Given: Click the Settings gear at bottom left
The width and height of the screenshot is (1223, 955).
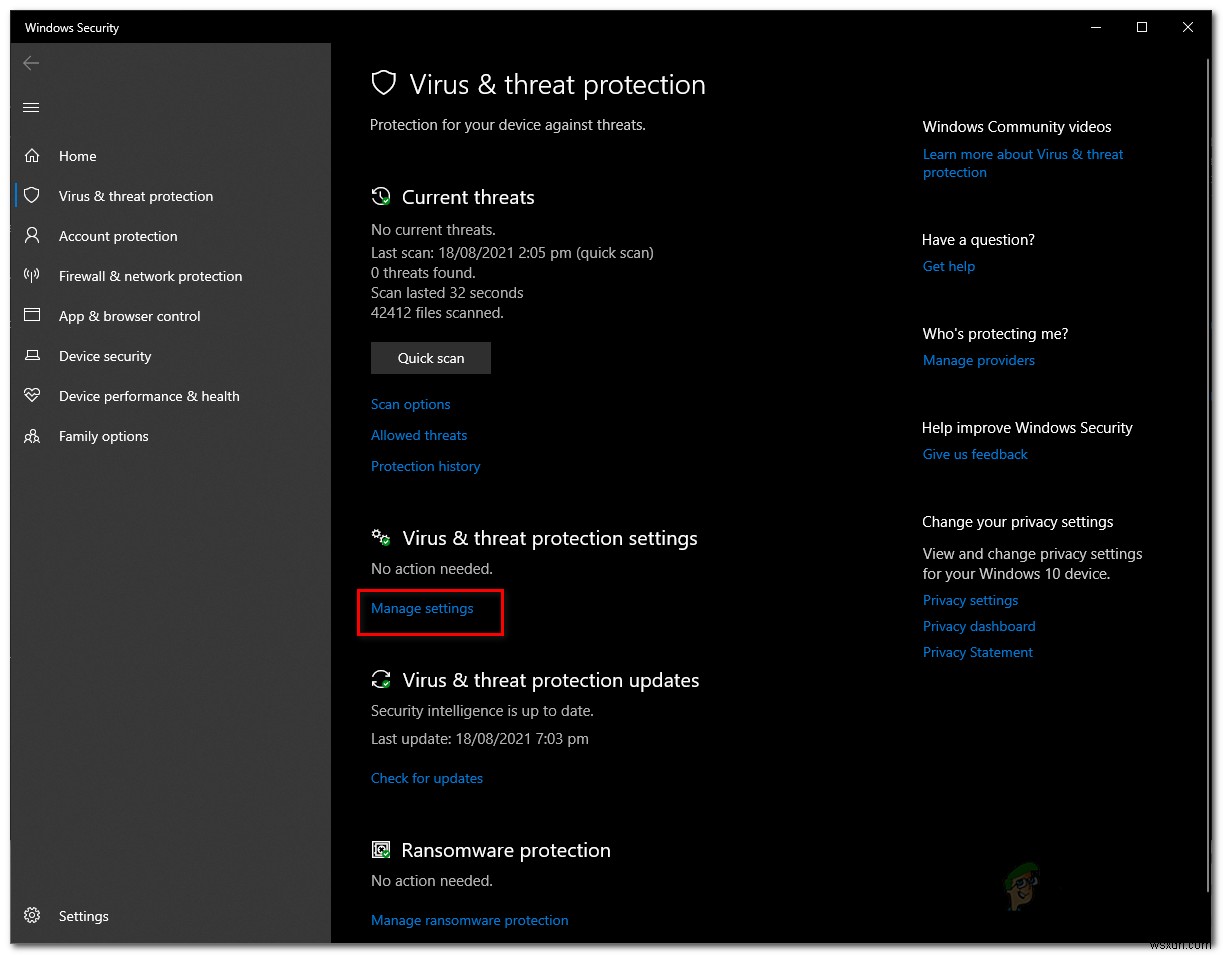Looking at the screenshot, I should click(31, 915).
